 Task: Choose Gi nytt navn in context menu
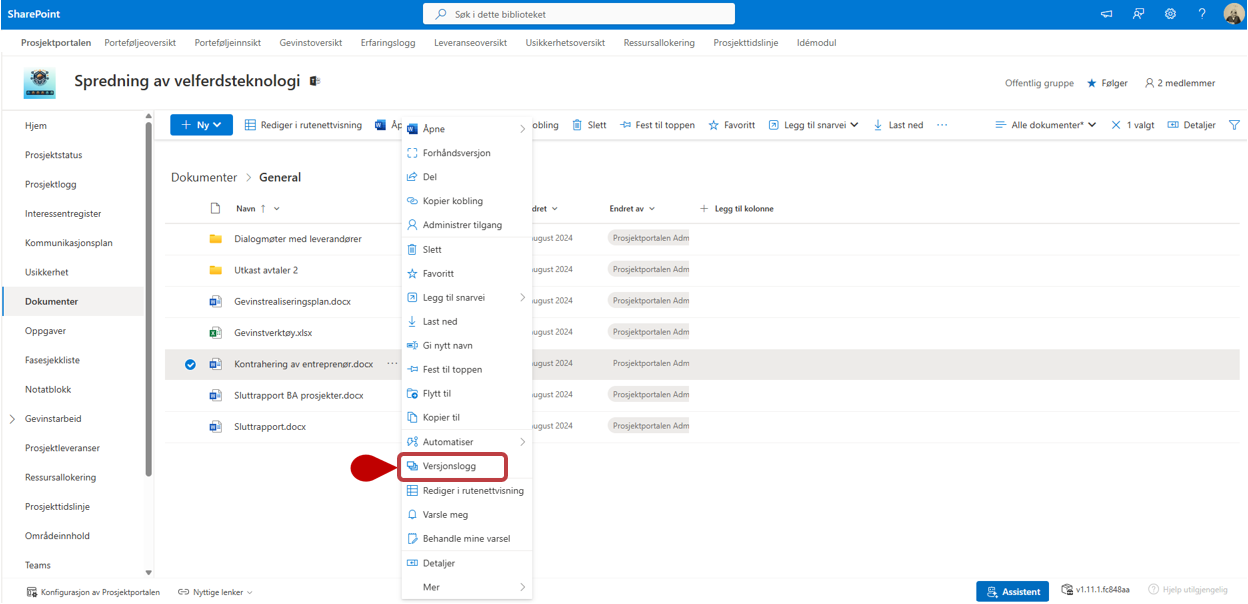pyautogui.click(x=447, y=345)
